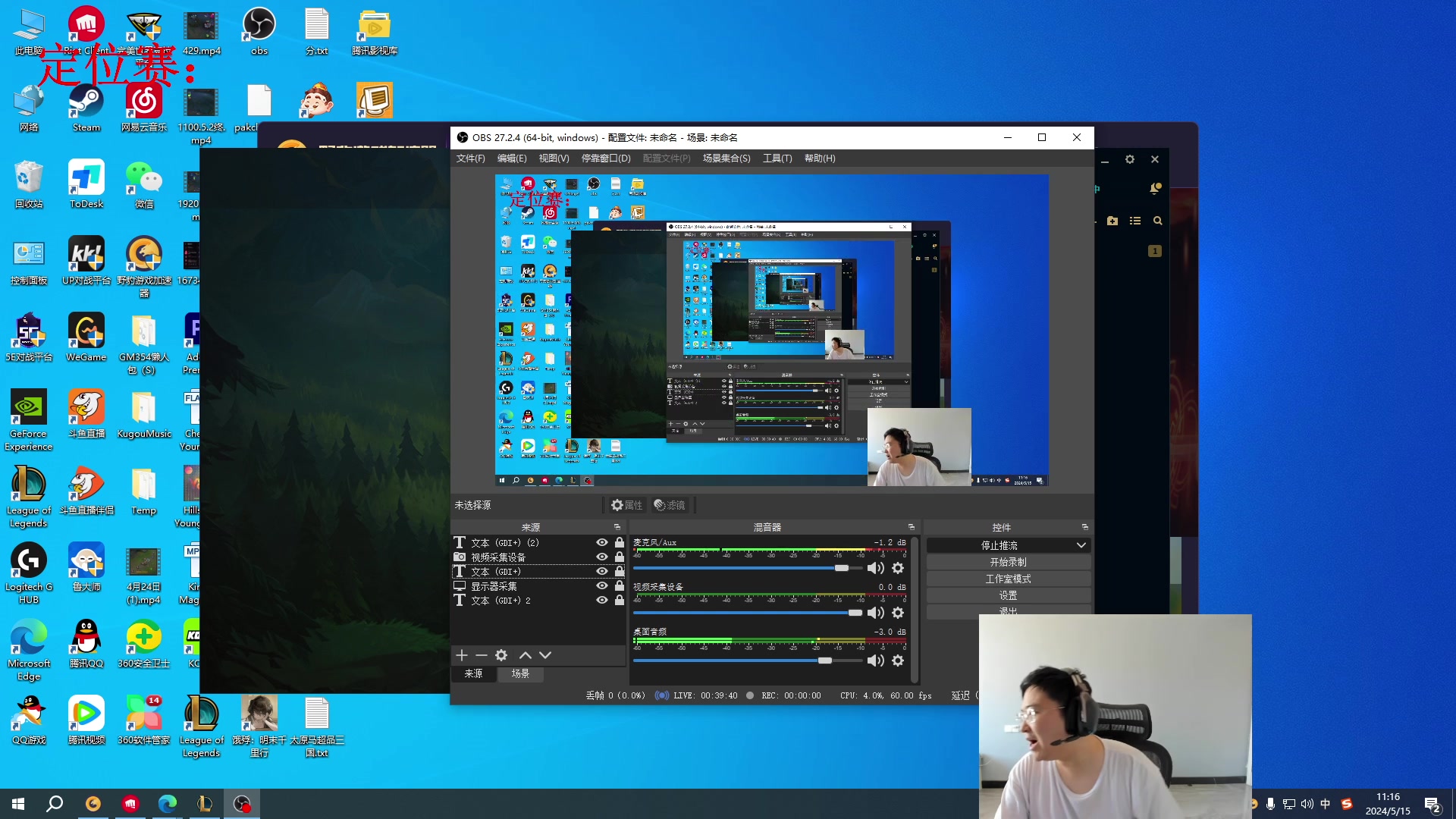Open the OBS 工具(T) menu

[777, 158]
